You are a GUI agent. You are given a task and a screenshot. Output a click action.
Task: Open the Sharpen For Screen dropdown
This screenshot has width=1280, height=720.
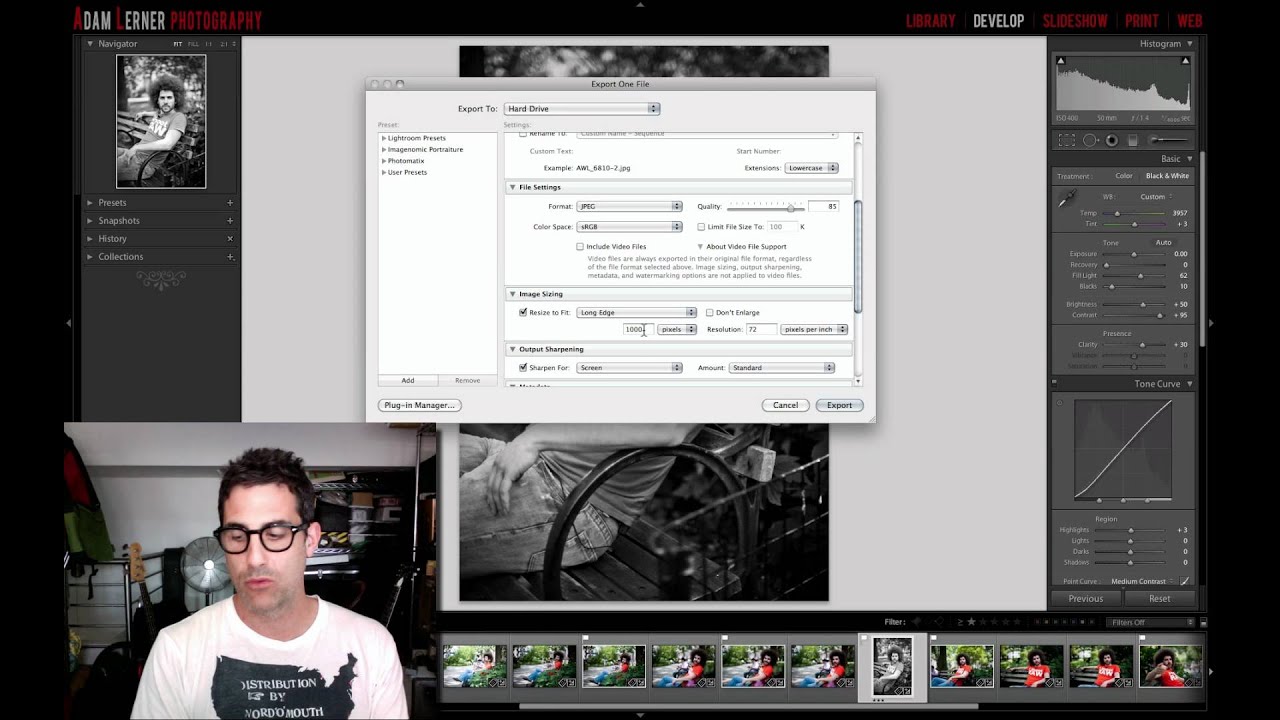pos(629,368)
